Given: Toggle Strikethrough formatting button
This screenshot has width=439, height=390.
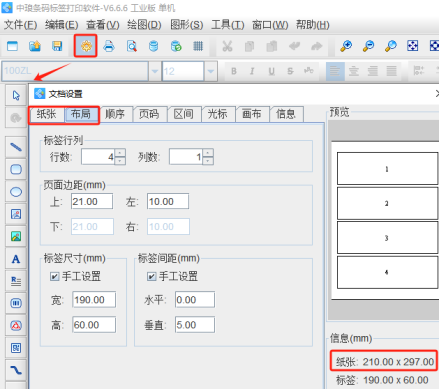Looking at the screenshot, I should pos(290,71).
